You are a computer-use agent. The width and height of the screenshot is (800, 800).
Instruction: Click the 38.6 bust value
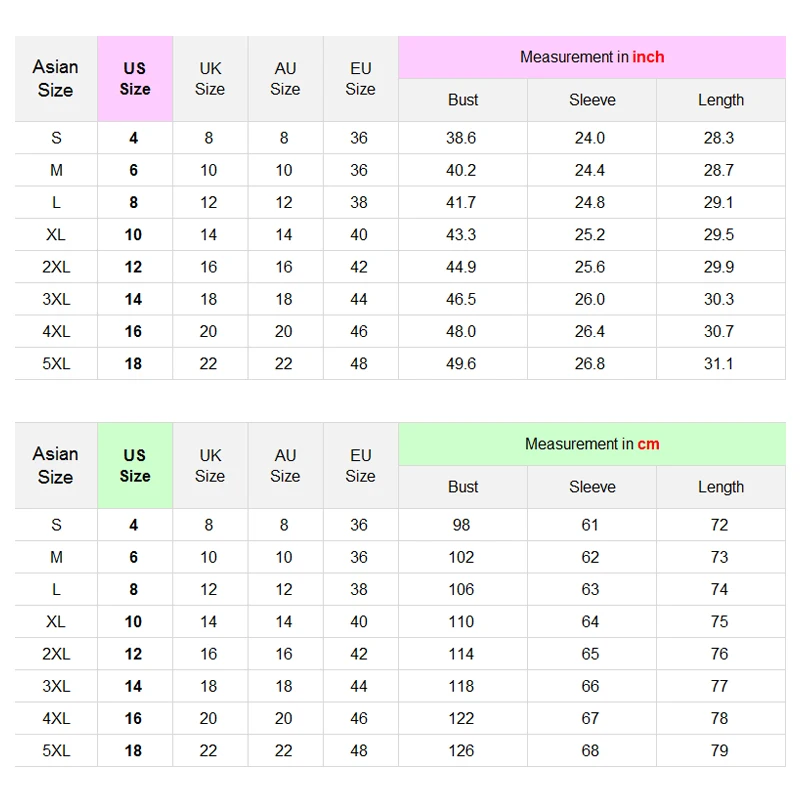point(461,138)
